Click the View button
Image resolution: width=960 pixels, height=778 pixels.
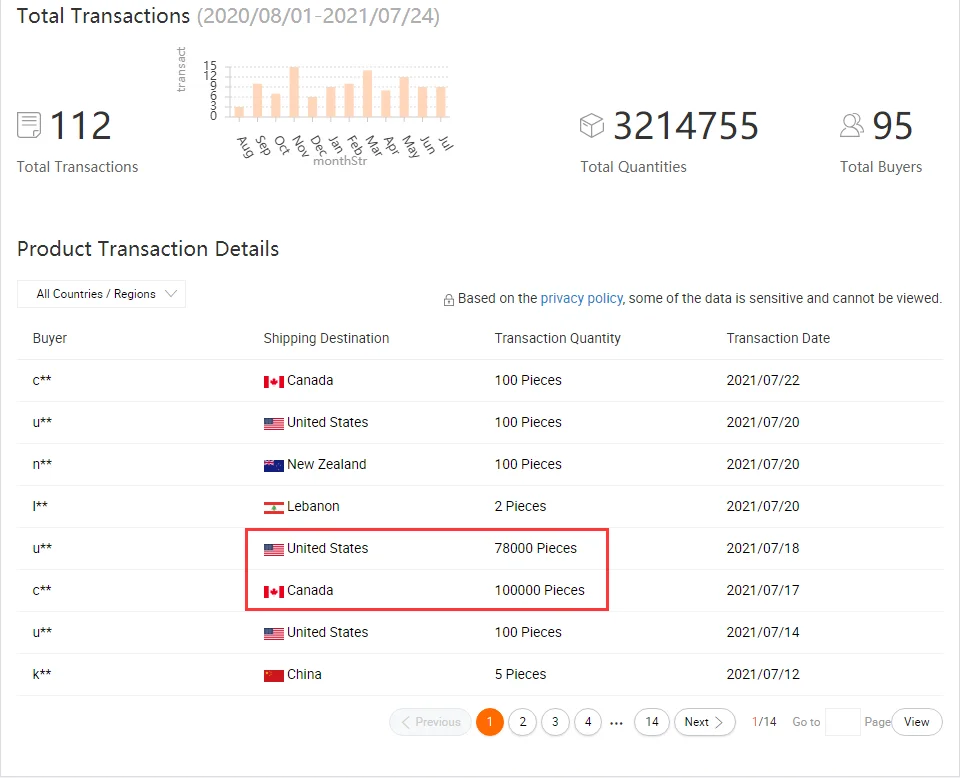pos(916,722)
